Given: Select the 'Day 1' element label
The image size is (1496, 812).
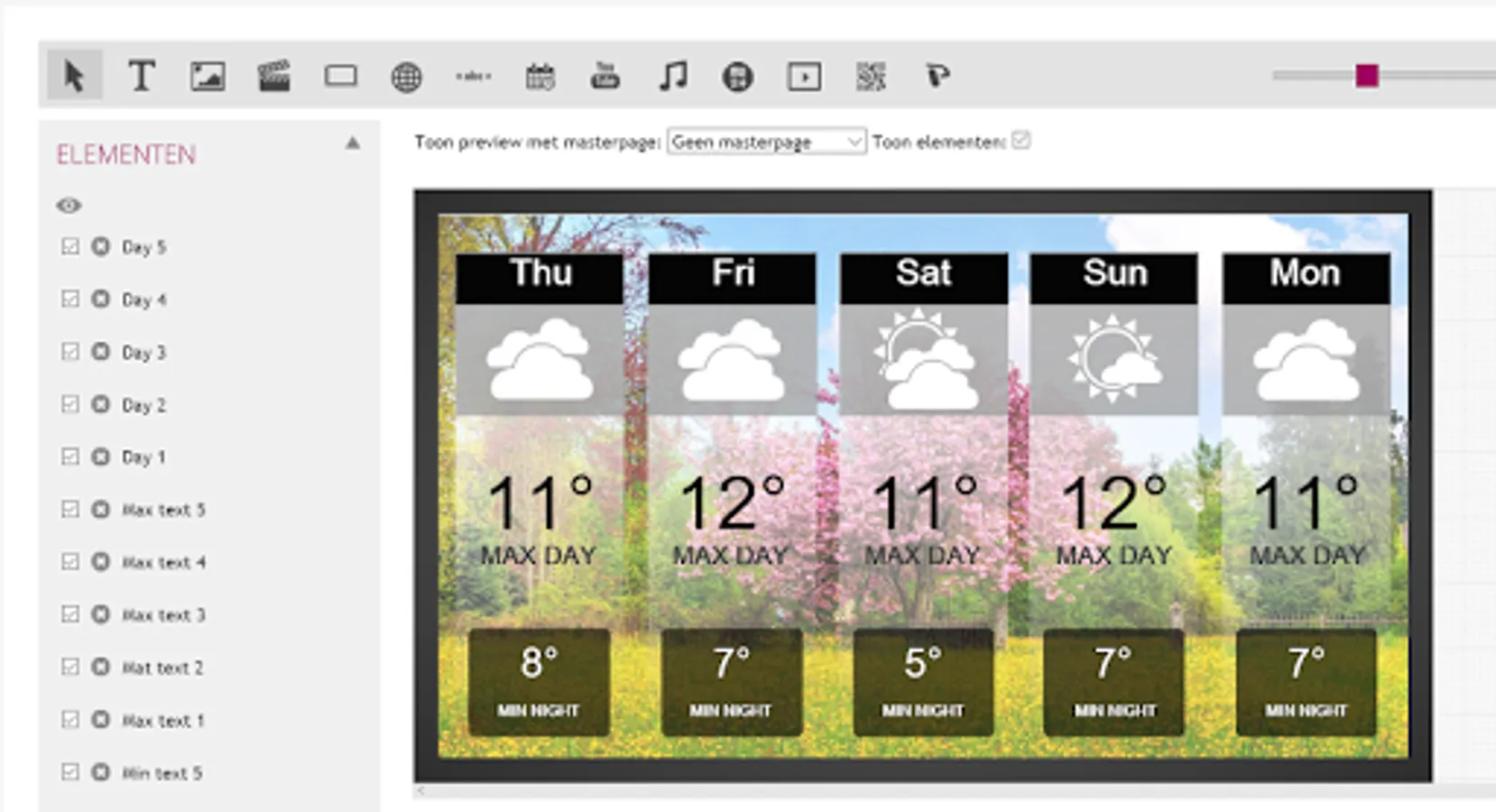Looking at the screenshot, I should [x=143, y=457].
